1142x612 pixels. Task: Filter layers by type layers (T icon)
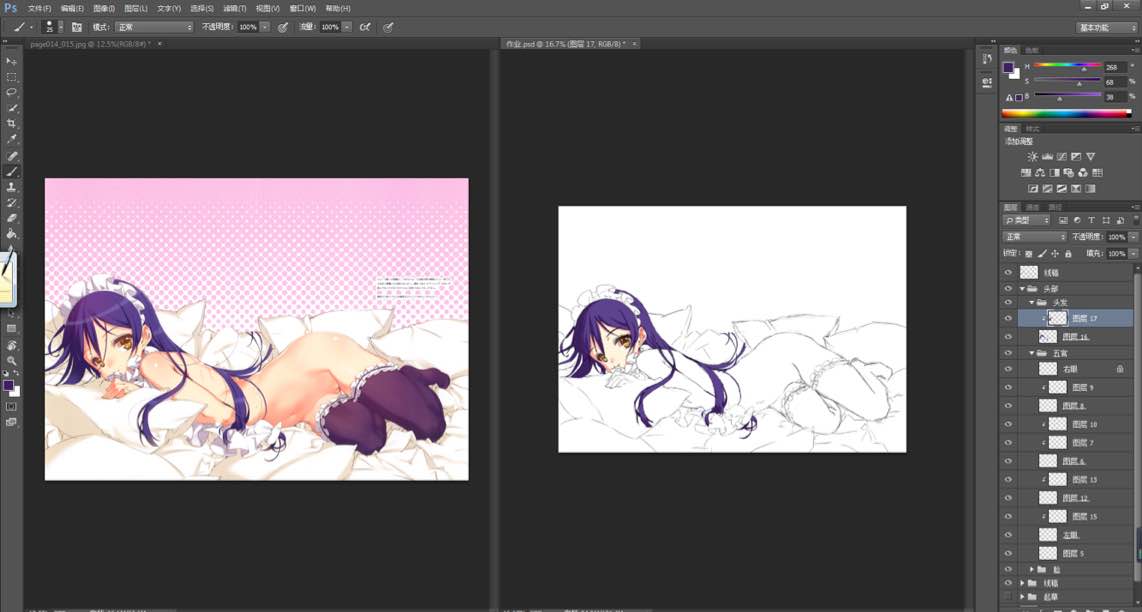pos(1091,220)
